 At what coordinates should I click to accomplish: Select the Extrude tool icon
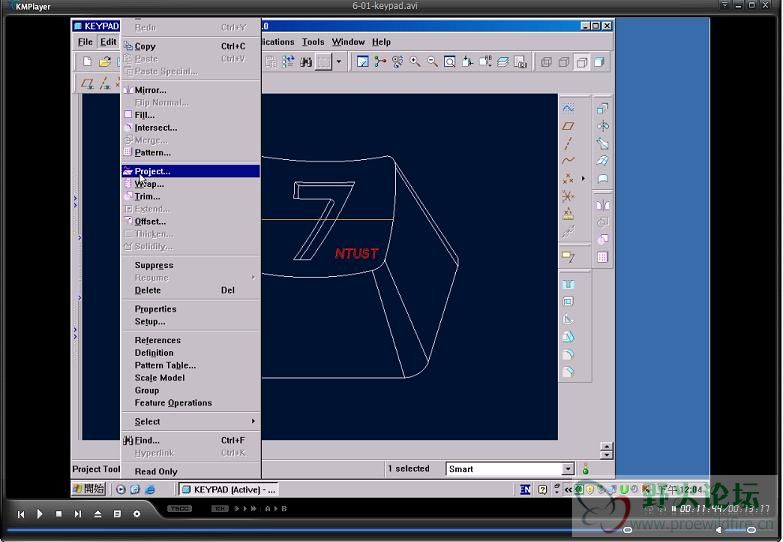[x=603, y=108]
